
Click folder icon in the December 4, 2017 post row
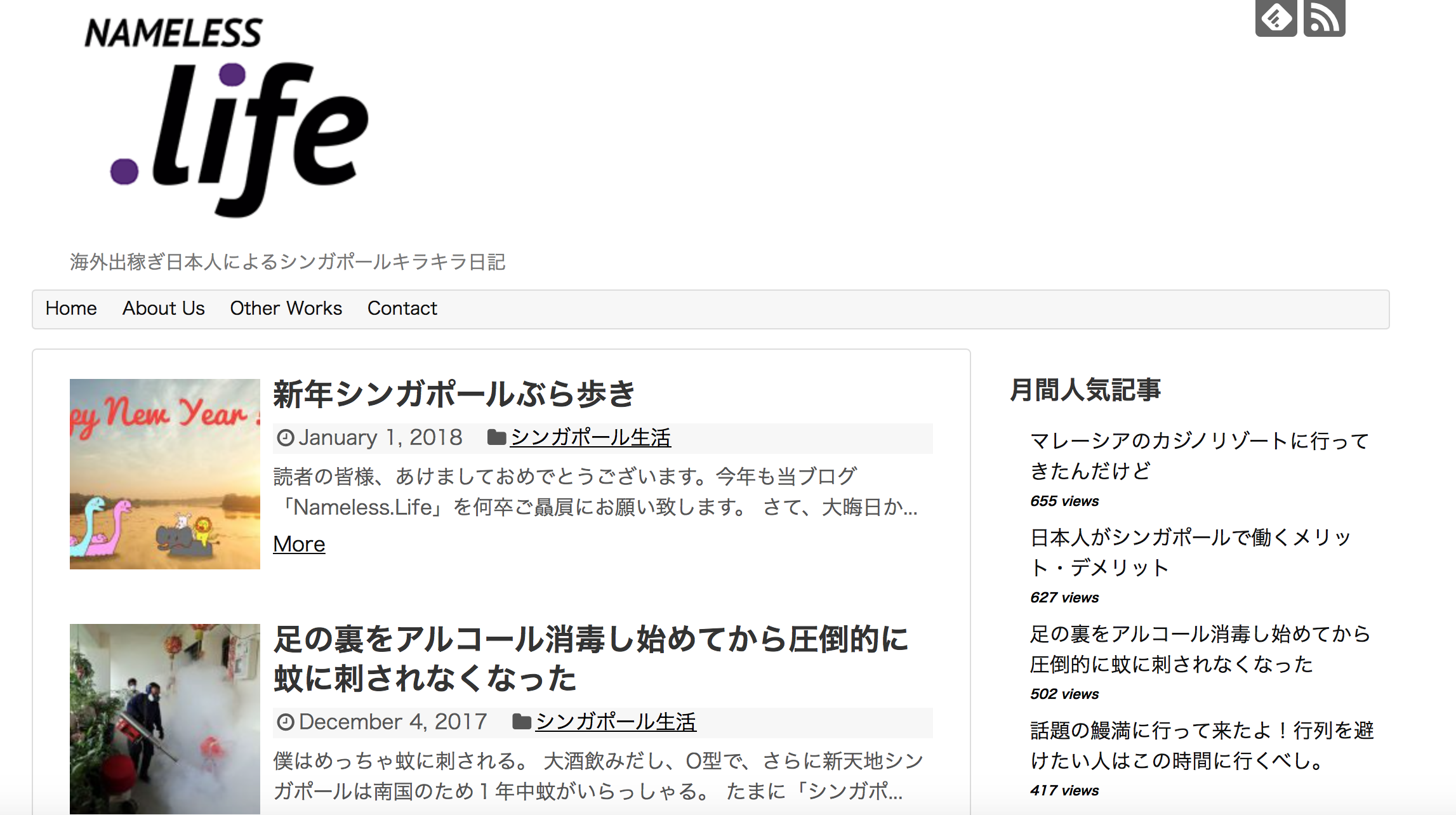pyautogui.click(x=522, y=722)
